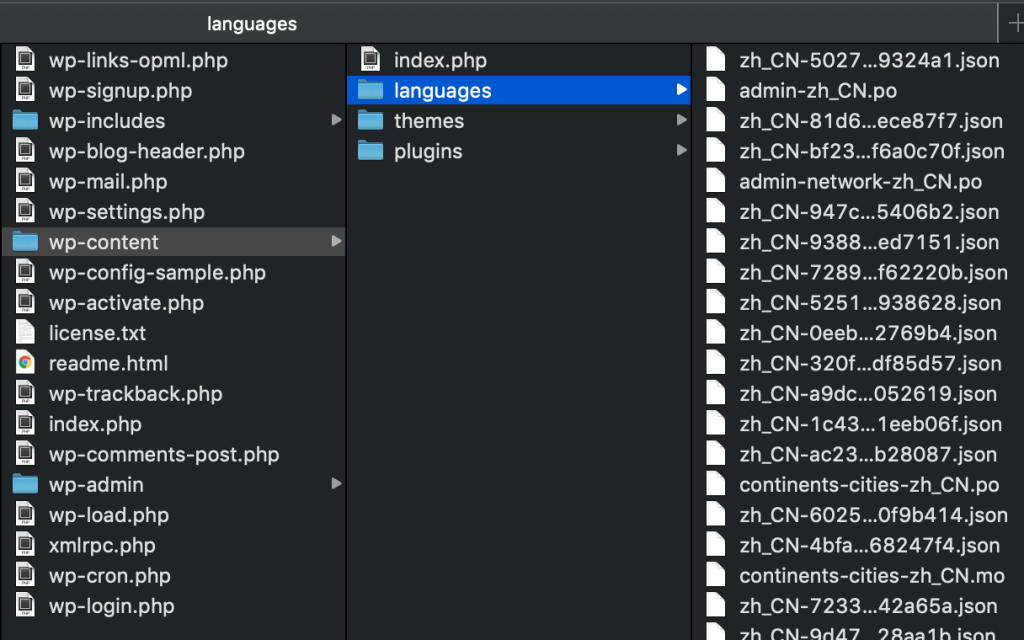Expand the themes folder arrow

[681, 120]
